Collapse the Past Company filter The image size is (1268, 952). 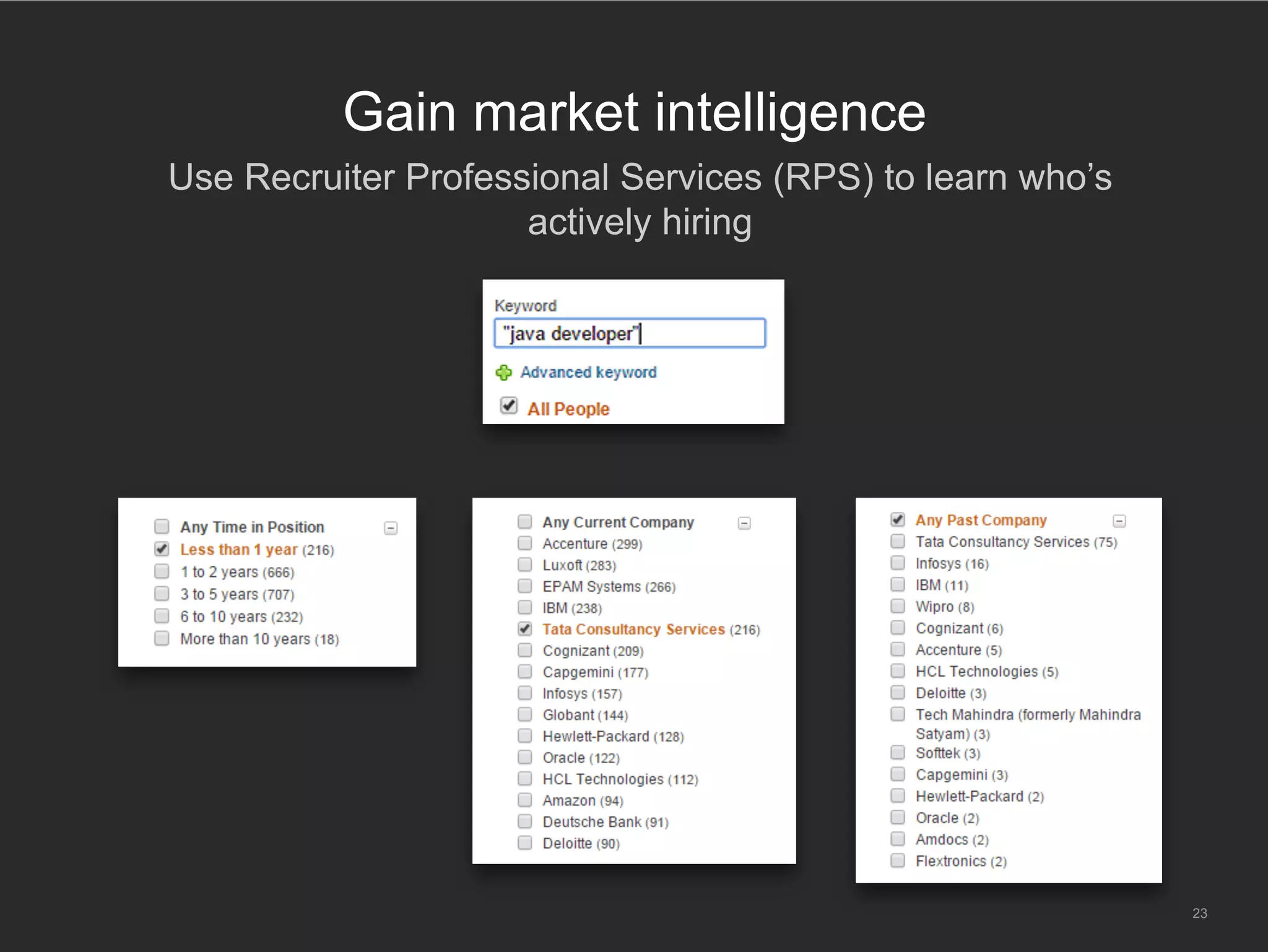[1119, 521]
